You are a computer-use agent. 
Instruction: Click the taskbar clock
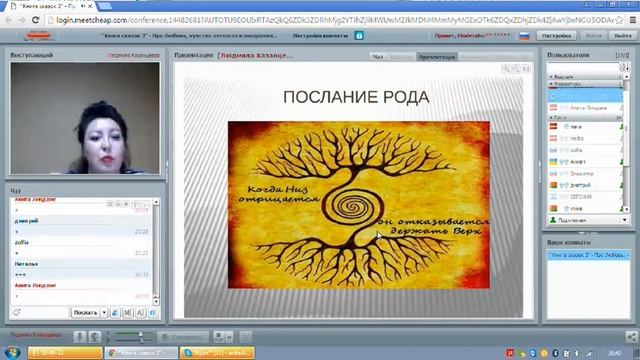(x=614, y=353)
